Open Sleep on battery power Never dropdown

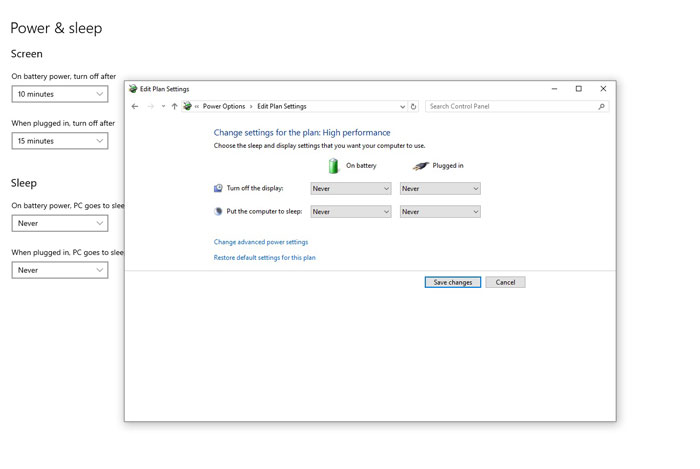pyautogui.click(x=60, y=223)
